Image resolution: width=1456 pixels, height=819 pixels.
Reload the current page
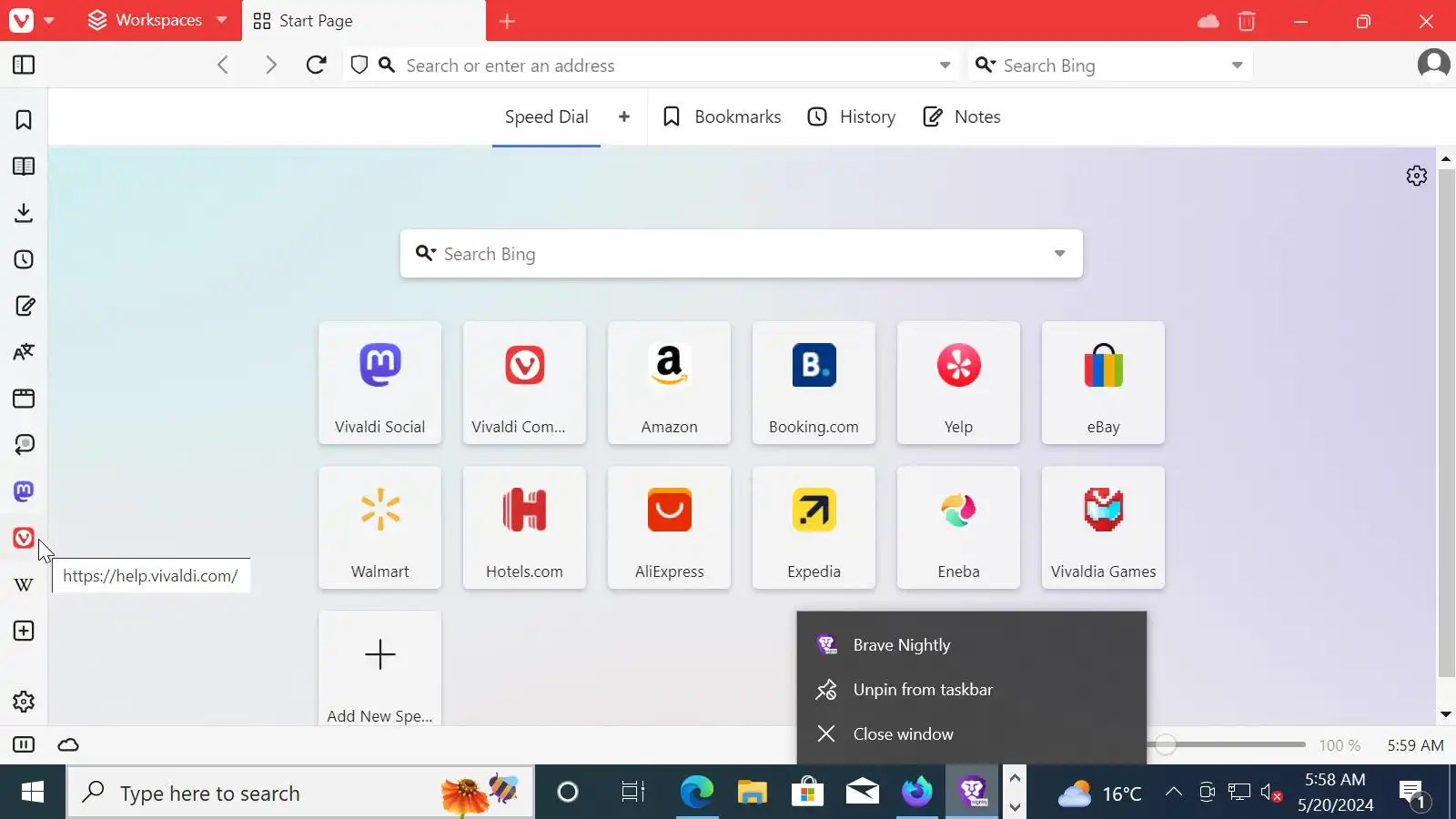[x=316, y=65]
